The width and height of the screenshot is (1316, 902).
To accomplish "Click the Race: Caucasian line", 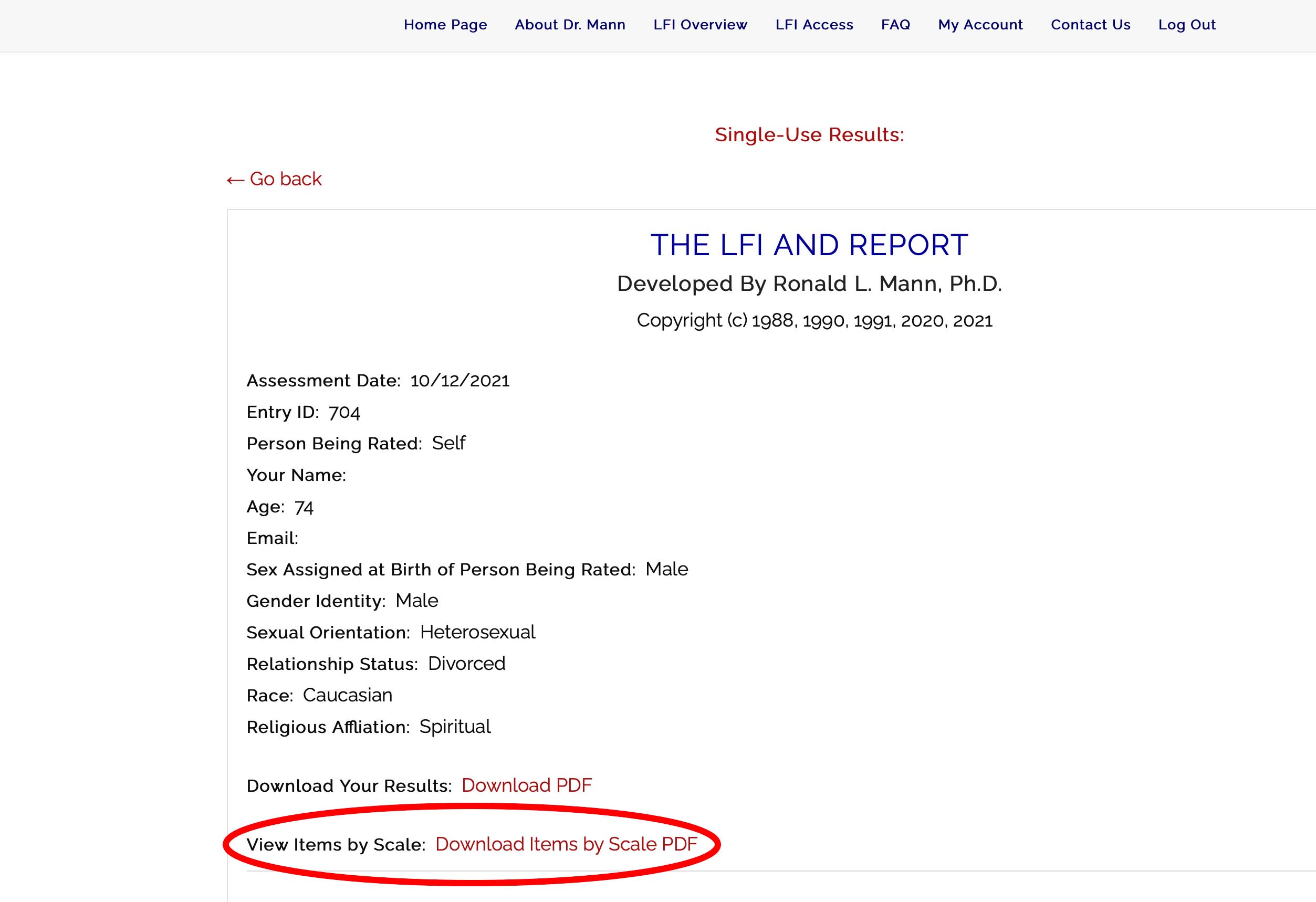I will click(x=319, y=695).
